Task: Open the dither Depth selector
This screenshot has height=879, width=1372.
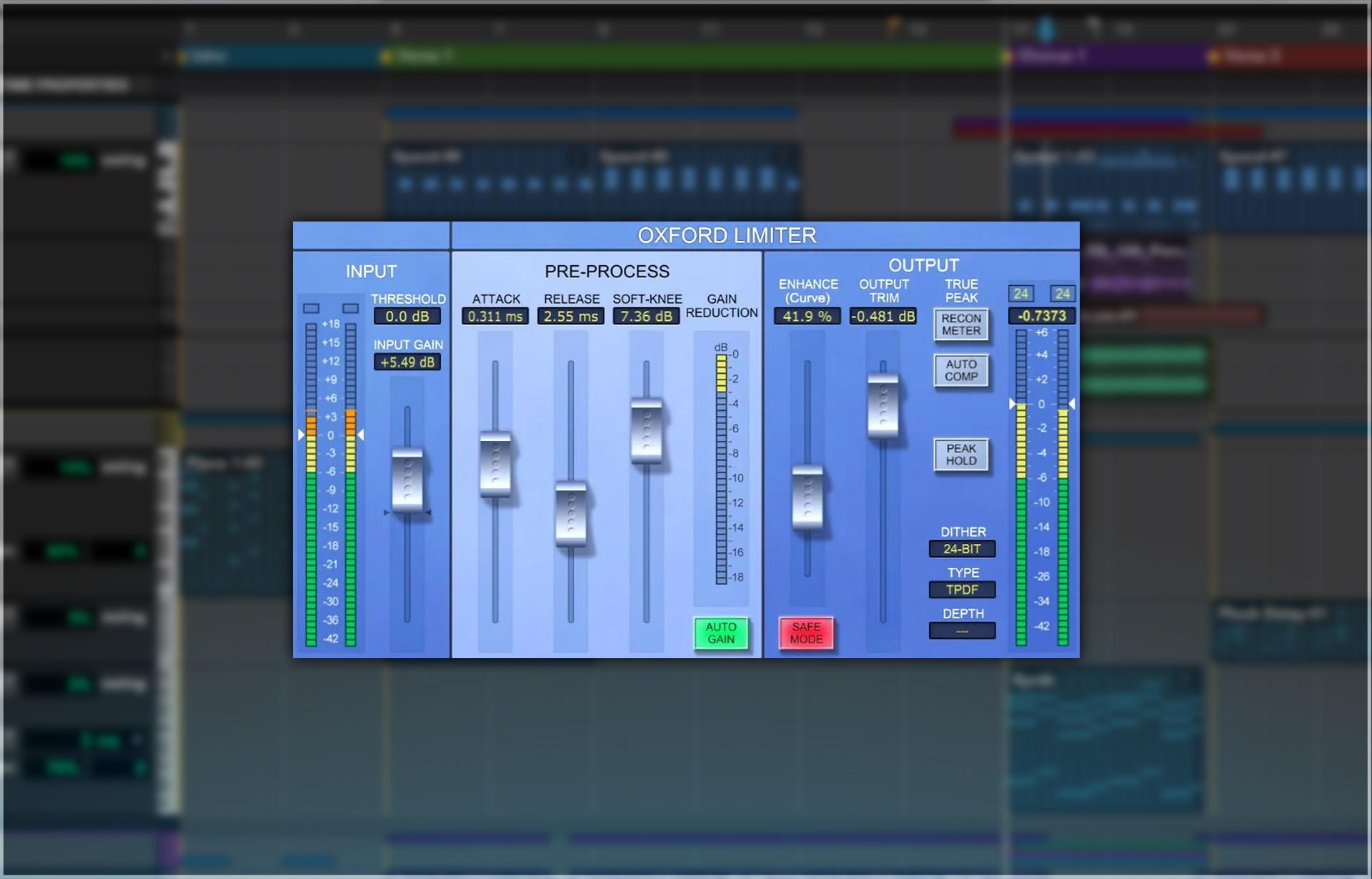Action: click(x=962, y=631)
